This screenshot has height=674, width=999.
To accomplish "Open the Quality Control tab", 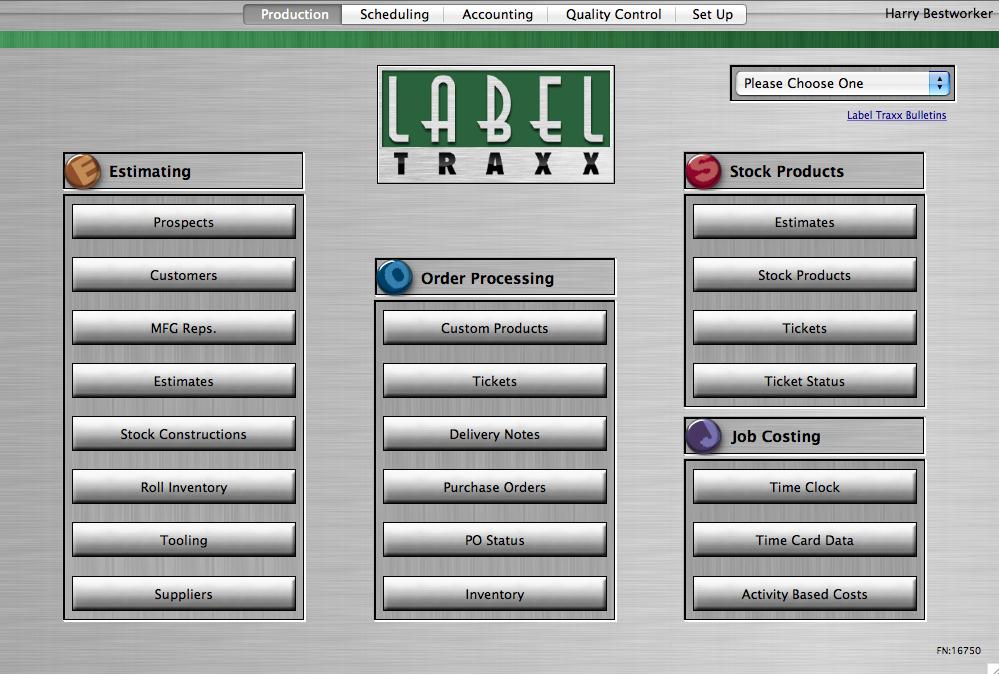I will 612,14.
